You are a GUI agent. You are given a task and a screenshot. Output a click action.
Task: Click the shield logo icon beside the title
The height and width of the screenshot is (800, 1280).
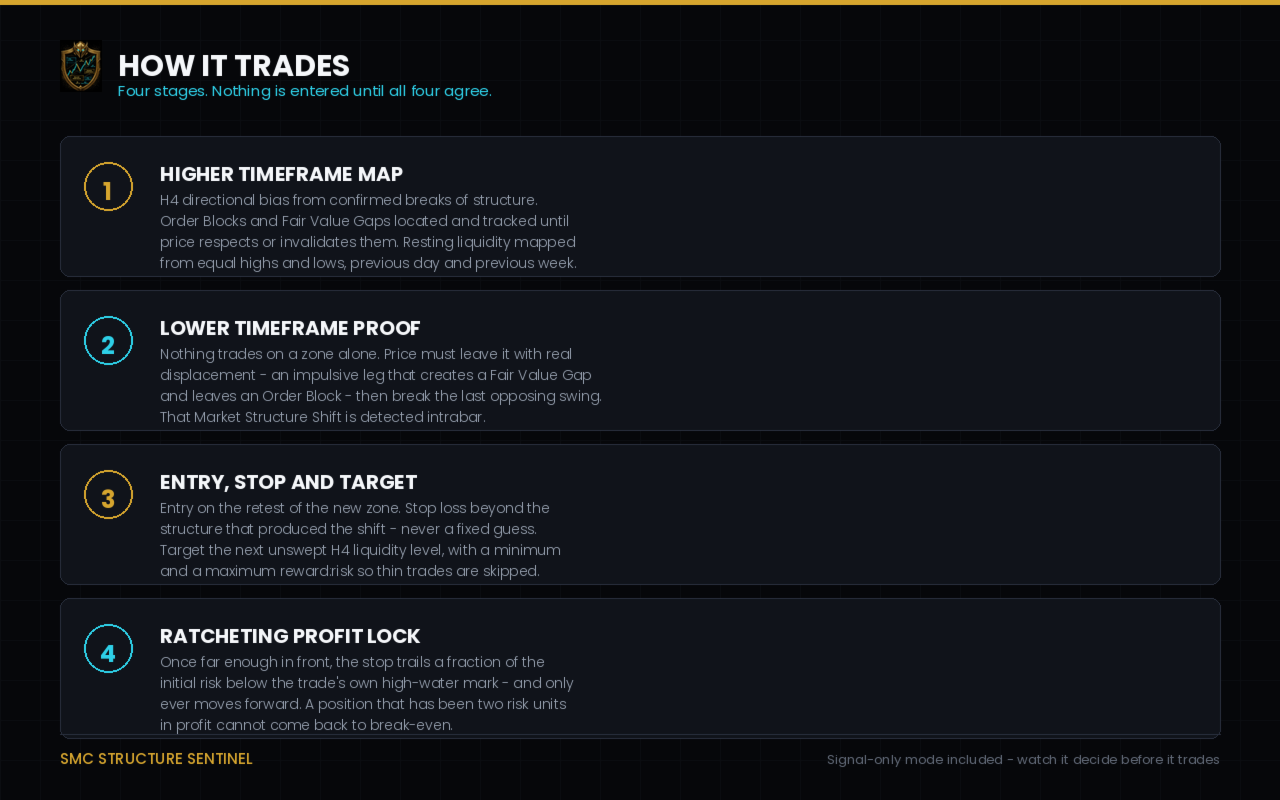pos(81,66)
